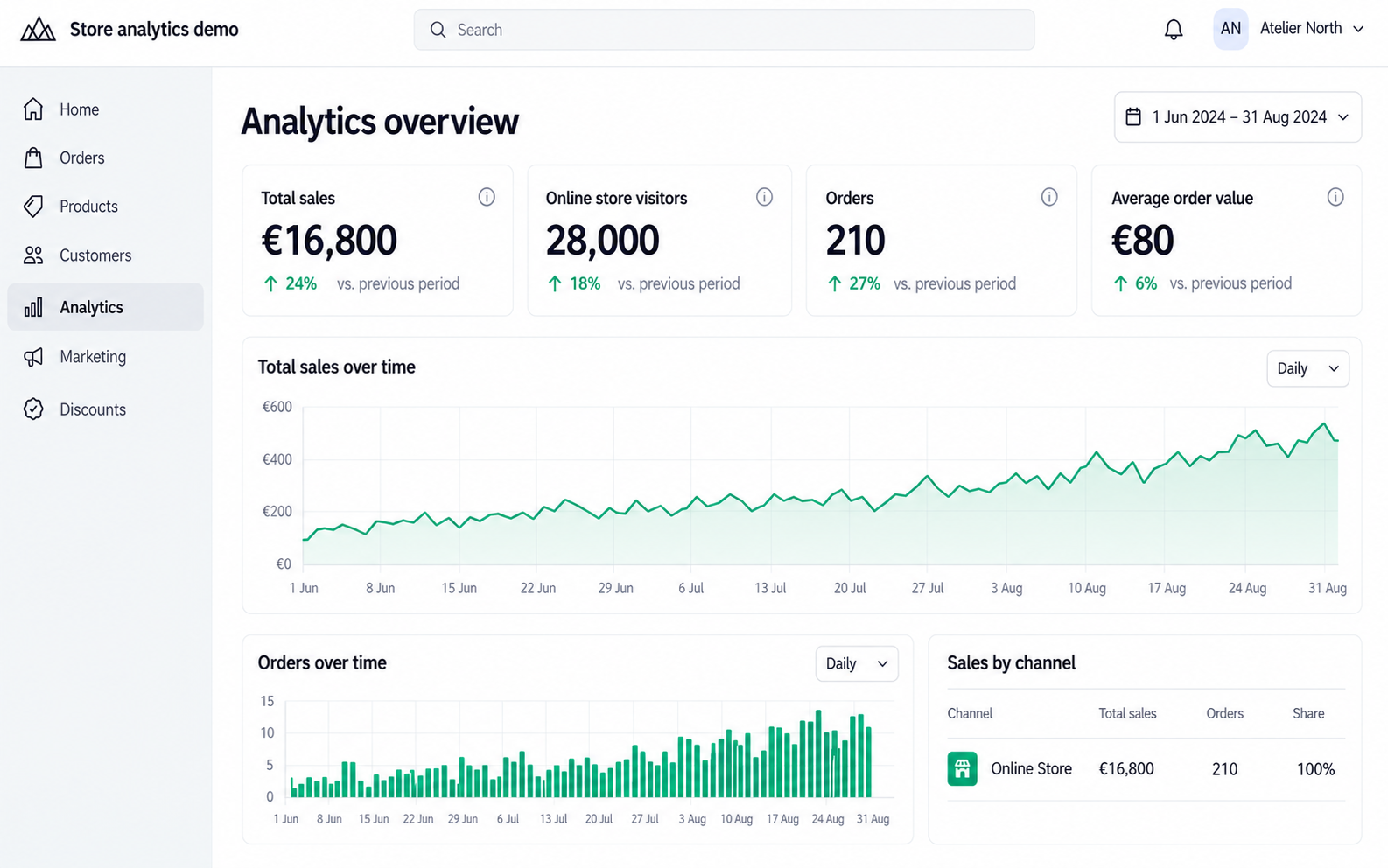Change Total sales chart Daily interval

point(1307,368)
